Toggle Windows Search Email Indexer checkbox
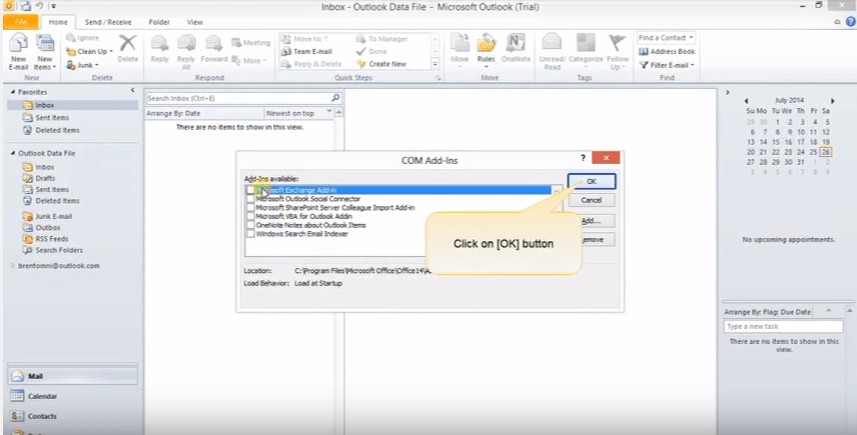 click(x=250, y=234)
